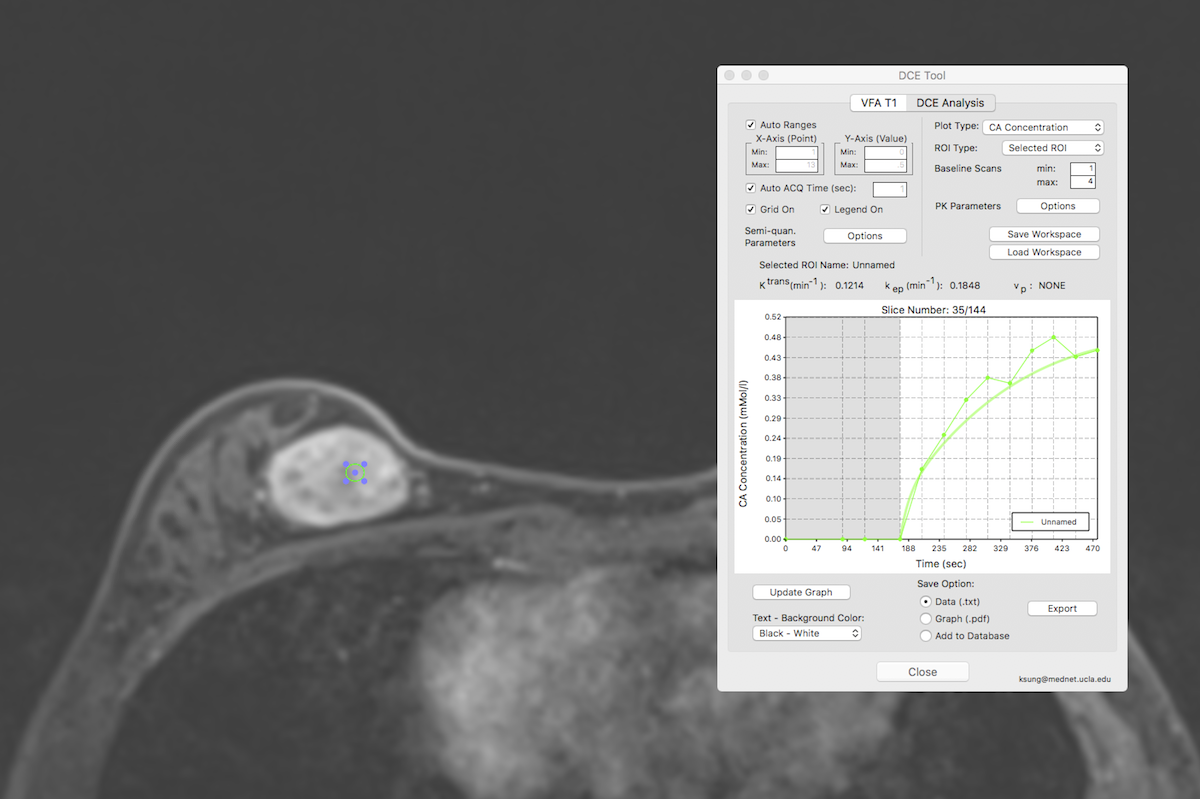Image resolution: width=1200 pixels, height=799 pixels.
Task: Click the Baseline Scans max field
Action: point(1082,182)
